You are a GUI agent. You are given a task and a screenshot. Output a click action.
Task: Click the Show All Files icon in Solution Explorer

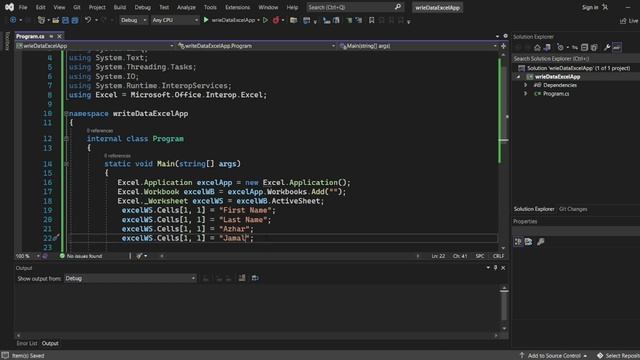pyautogui.click(x=594, y=48)
